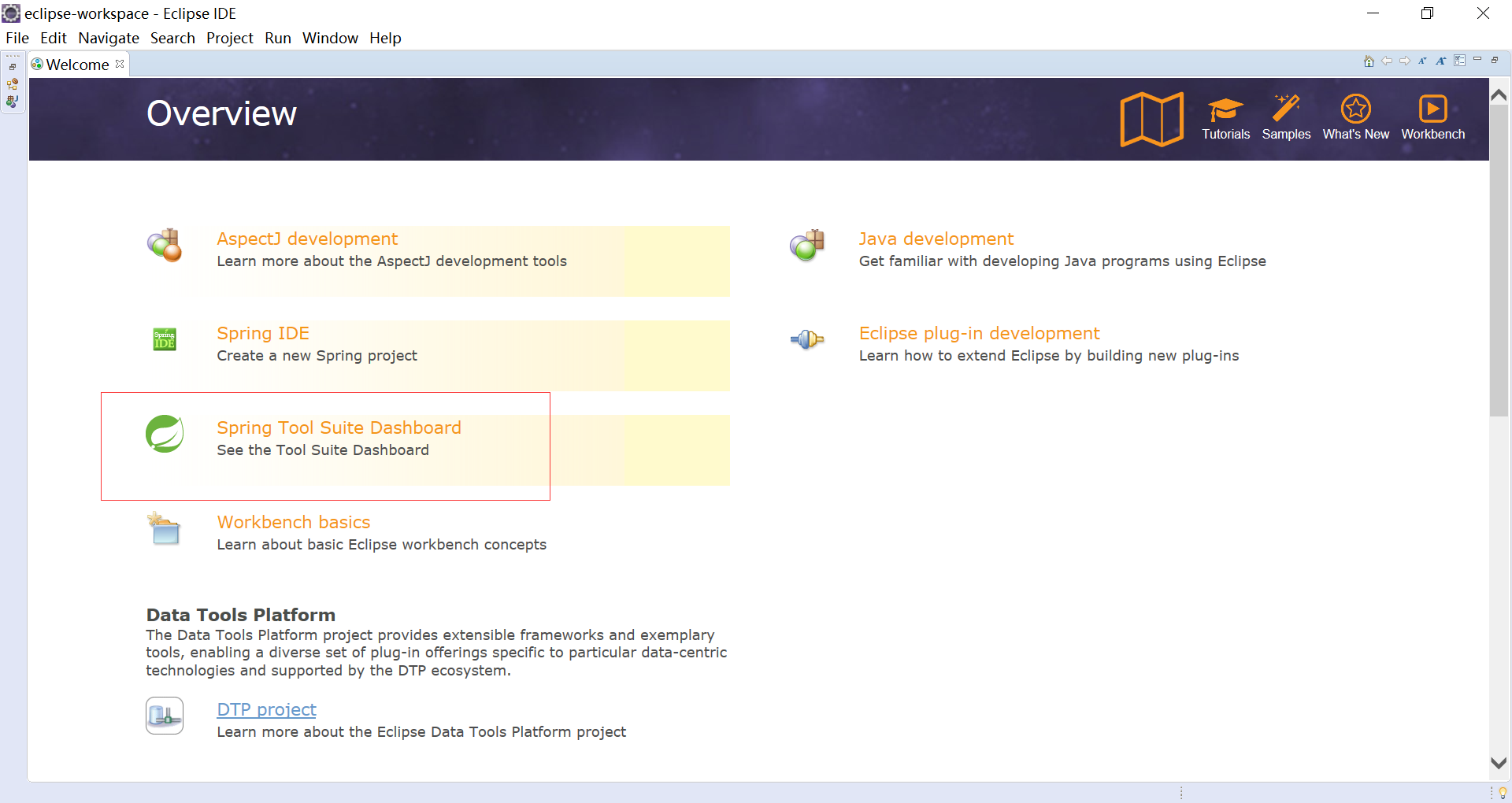Click the vertical scrollbar thumb

click(x=1499, y=260)
